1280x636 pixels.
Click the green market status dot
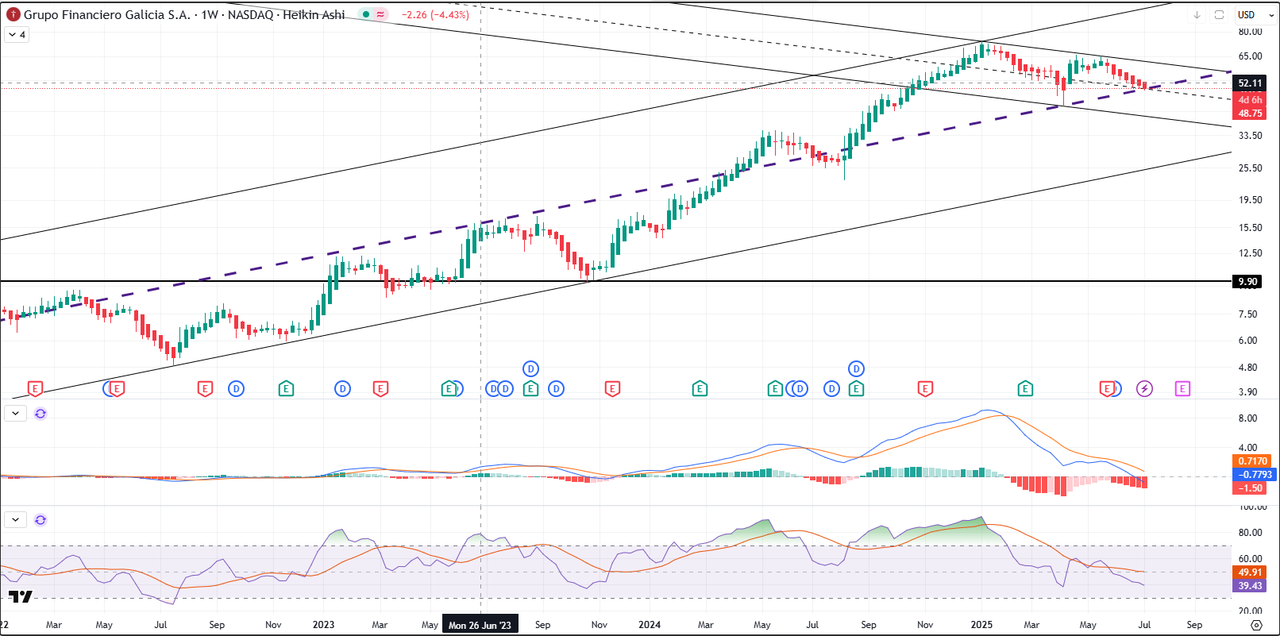coord(366,15)
